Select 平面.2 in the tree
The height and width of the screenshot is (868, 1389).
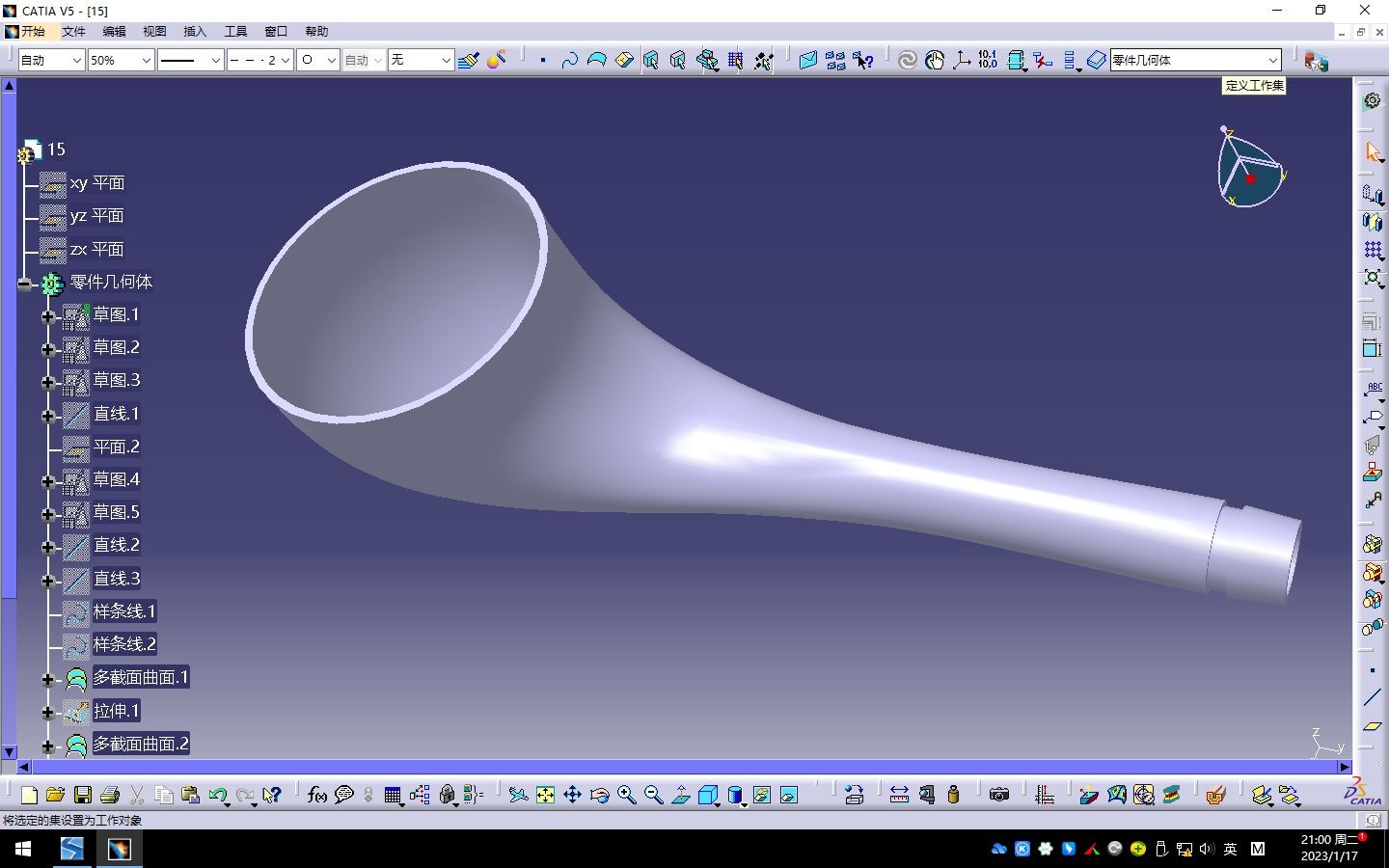tap(116, 447)
